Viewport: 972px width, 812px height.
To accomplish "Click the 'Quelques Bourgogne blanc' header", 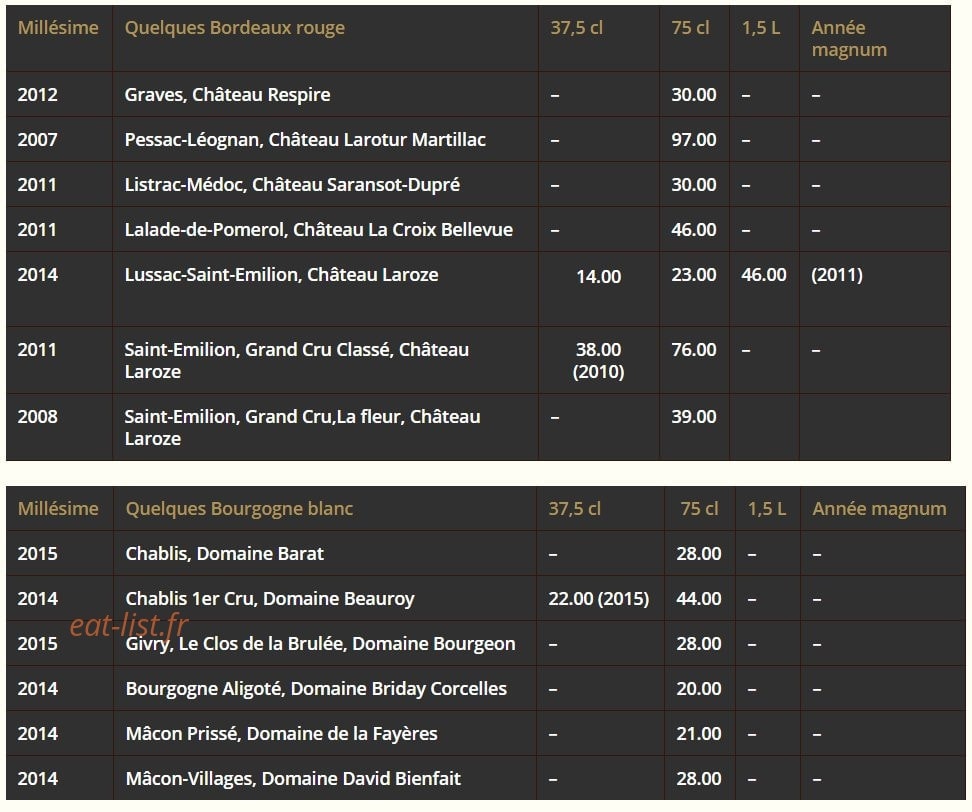I will (239, 509).
